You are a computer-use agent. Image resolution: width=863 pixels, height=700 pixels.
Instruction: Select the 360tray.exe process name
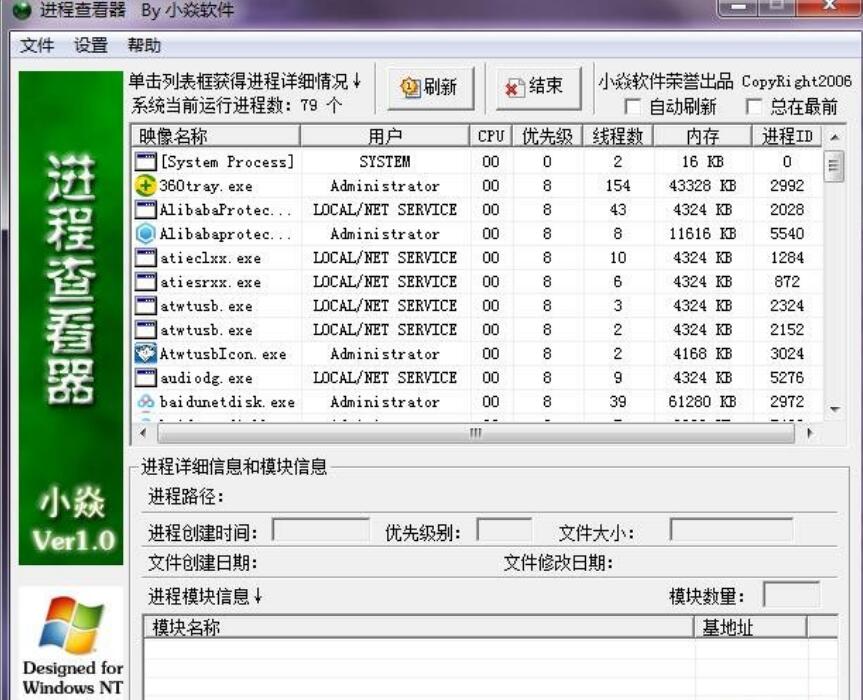[x=206, y=186]
